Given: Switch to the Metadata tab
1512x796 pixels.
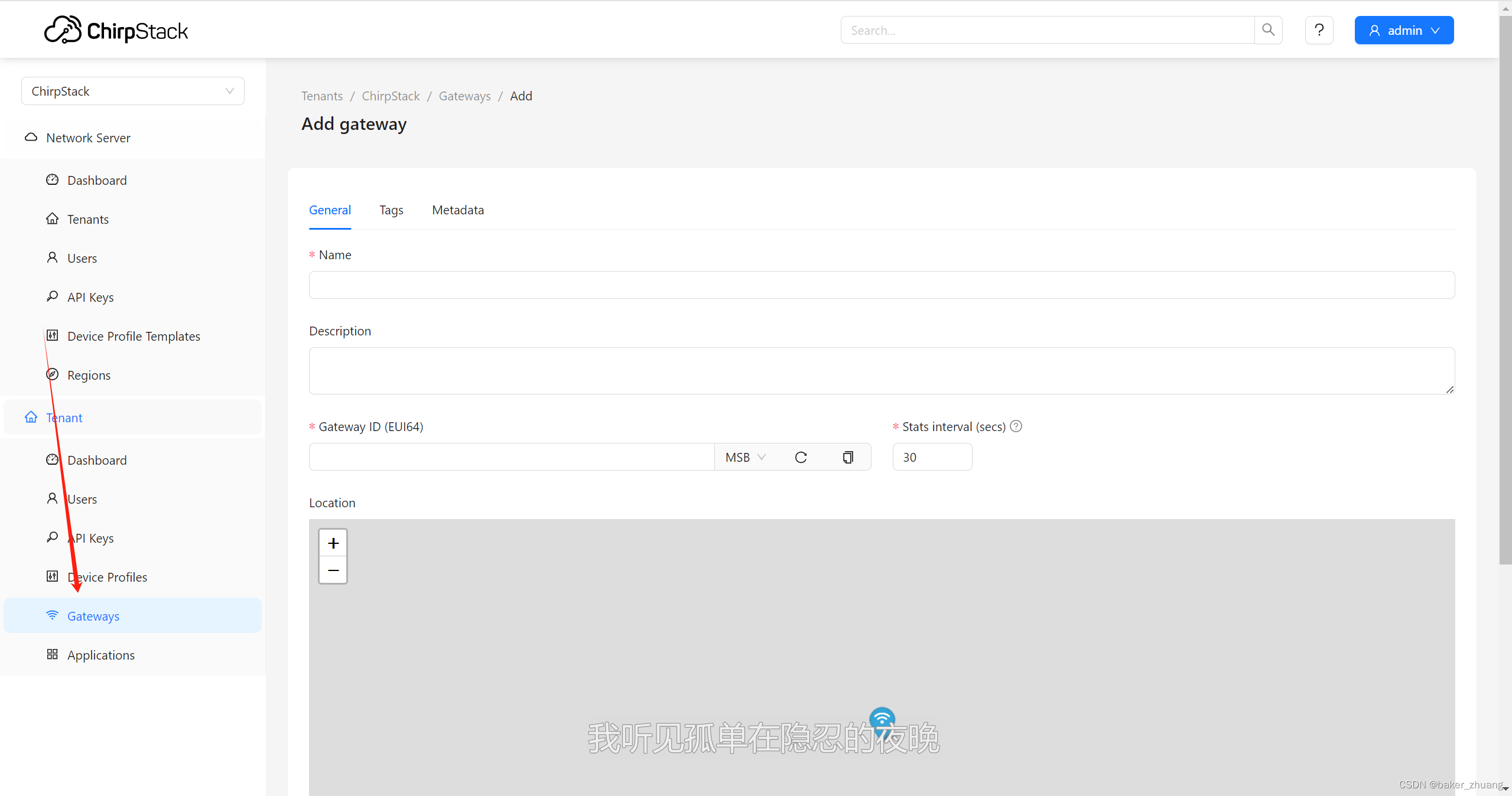Looking at the screenshot, I should point(458,210).
